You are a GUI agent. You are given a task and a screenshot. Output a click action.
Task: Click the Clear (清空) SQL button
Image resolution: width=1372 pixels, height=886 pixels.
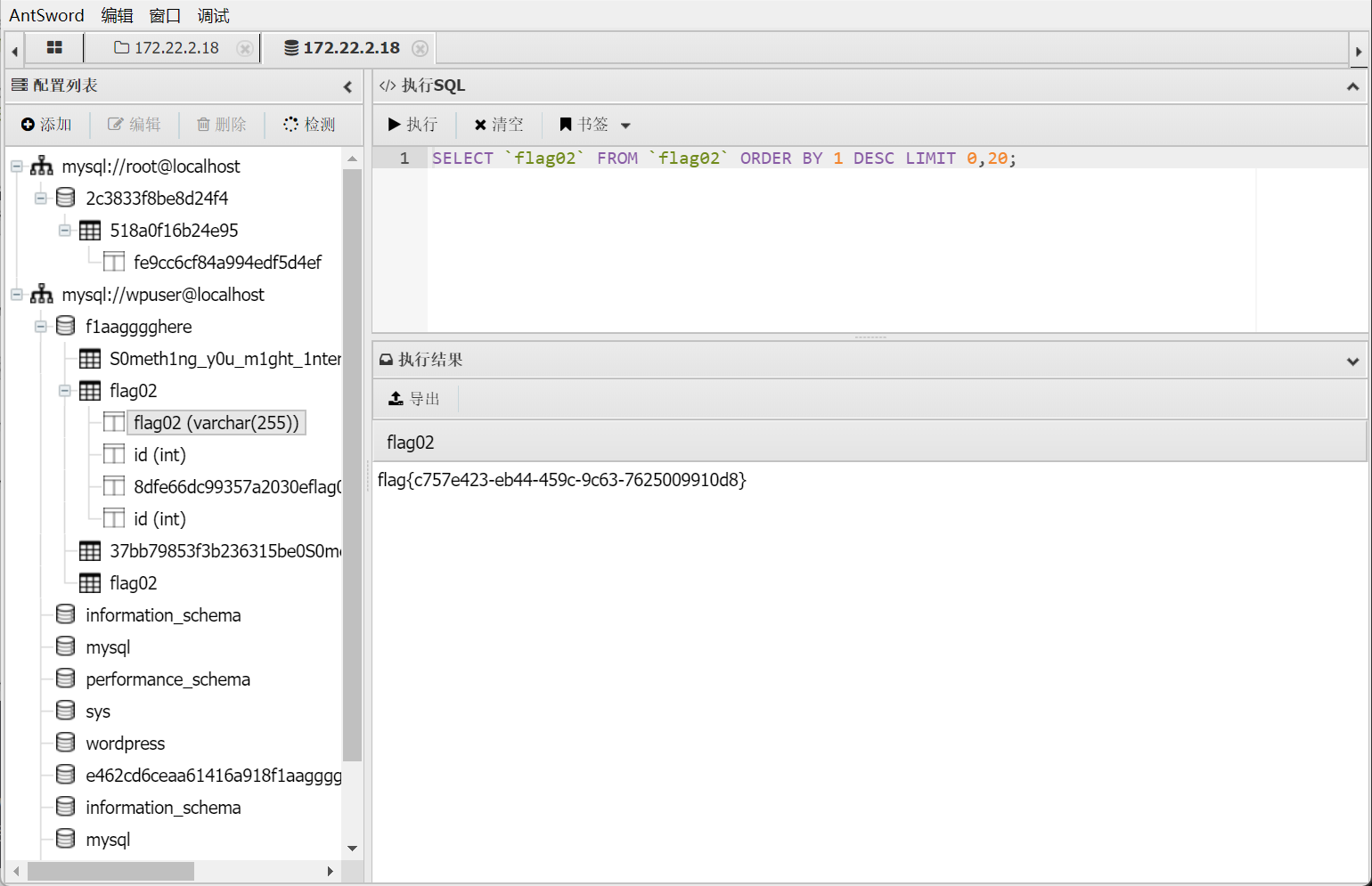point(499,125)
